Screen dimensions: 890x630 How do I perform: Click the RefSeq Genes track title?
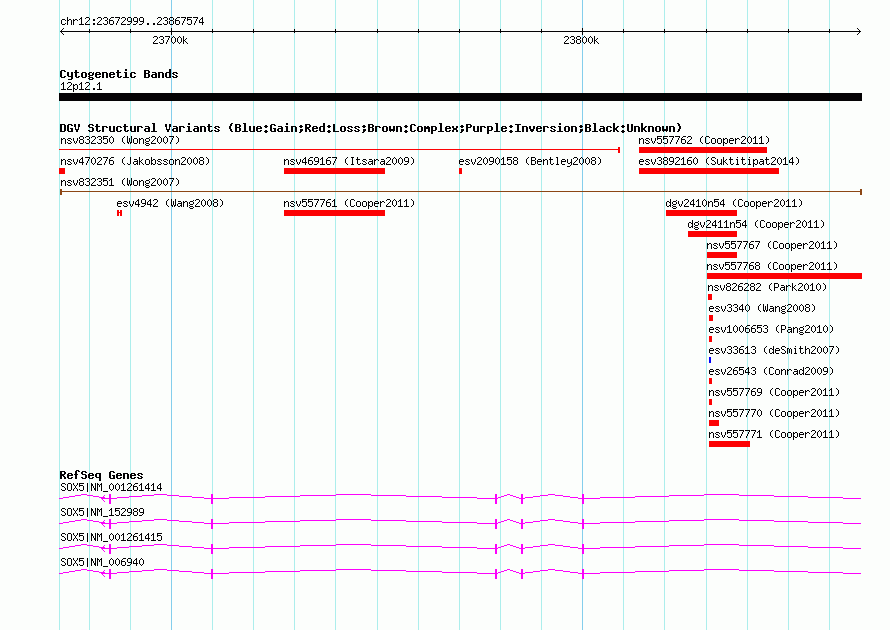(x=102, y=475)
